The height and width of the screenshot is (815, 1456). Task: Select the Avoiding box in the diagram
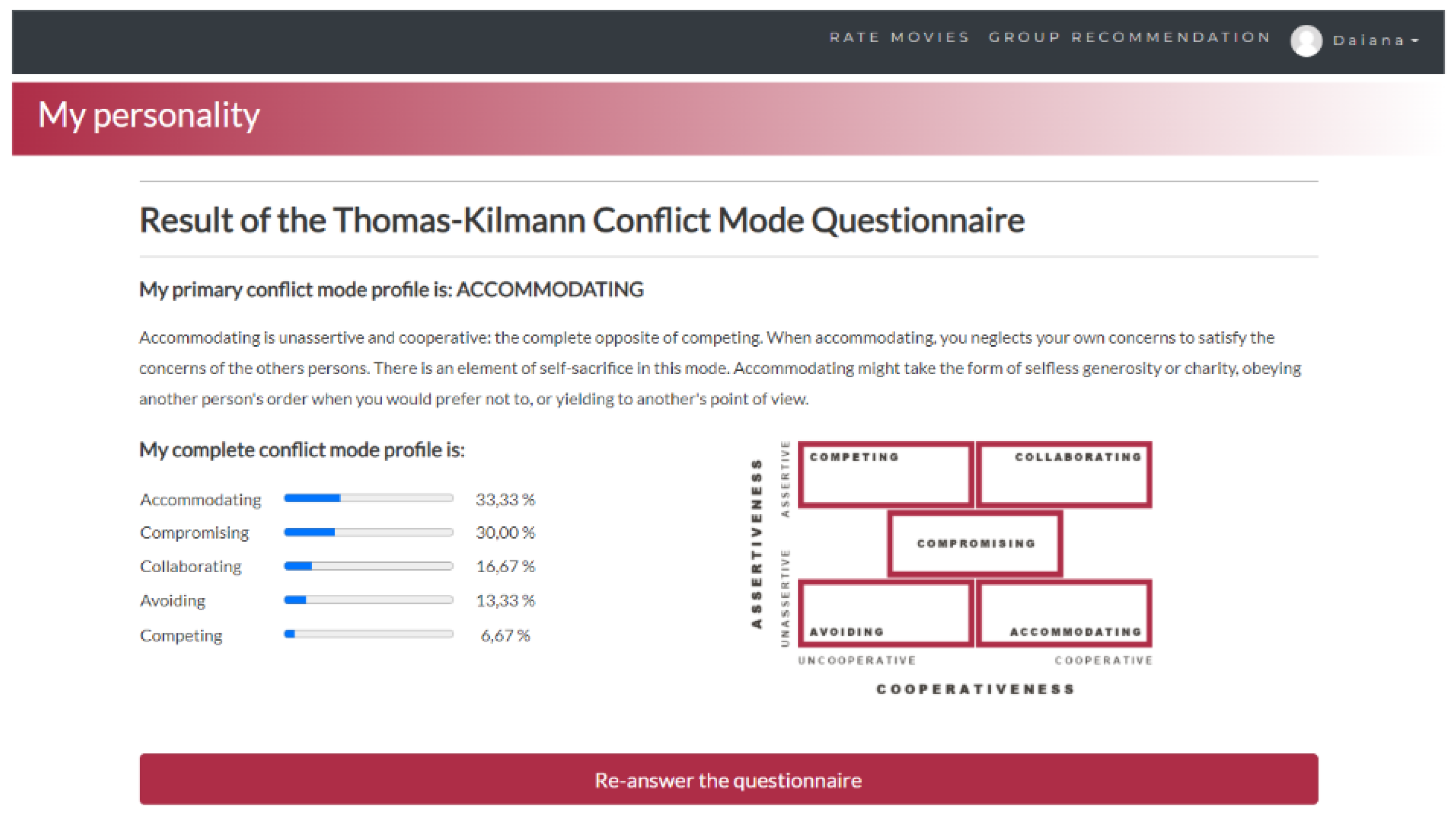[886, 613]
